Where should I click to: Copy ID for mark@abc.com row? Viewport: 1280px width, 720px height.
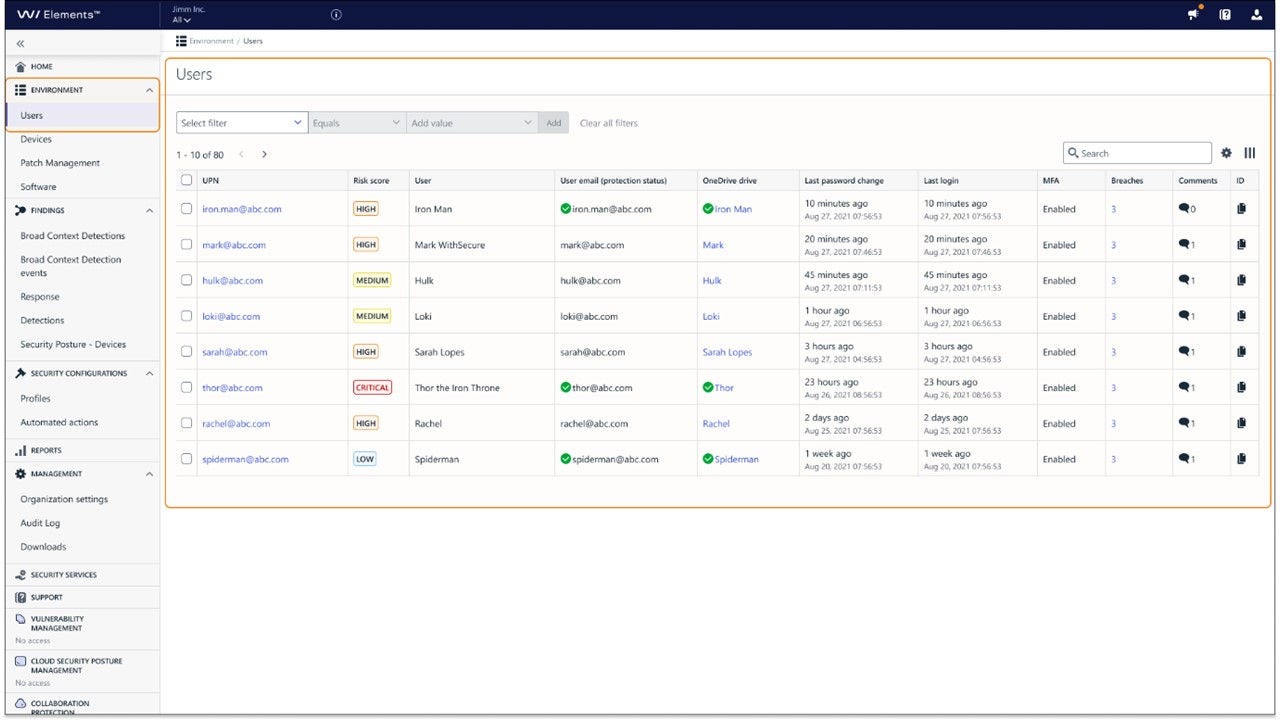click(1242, 244)
